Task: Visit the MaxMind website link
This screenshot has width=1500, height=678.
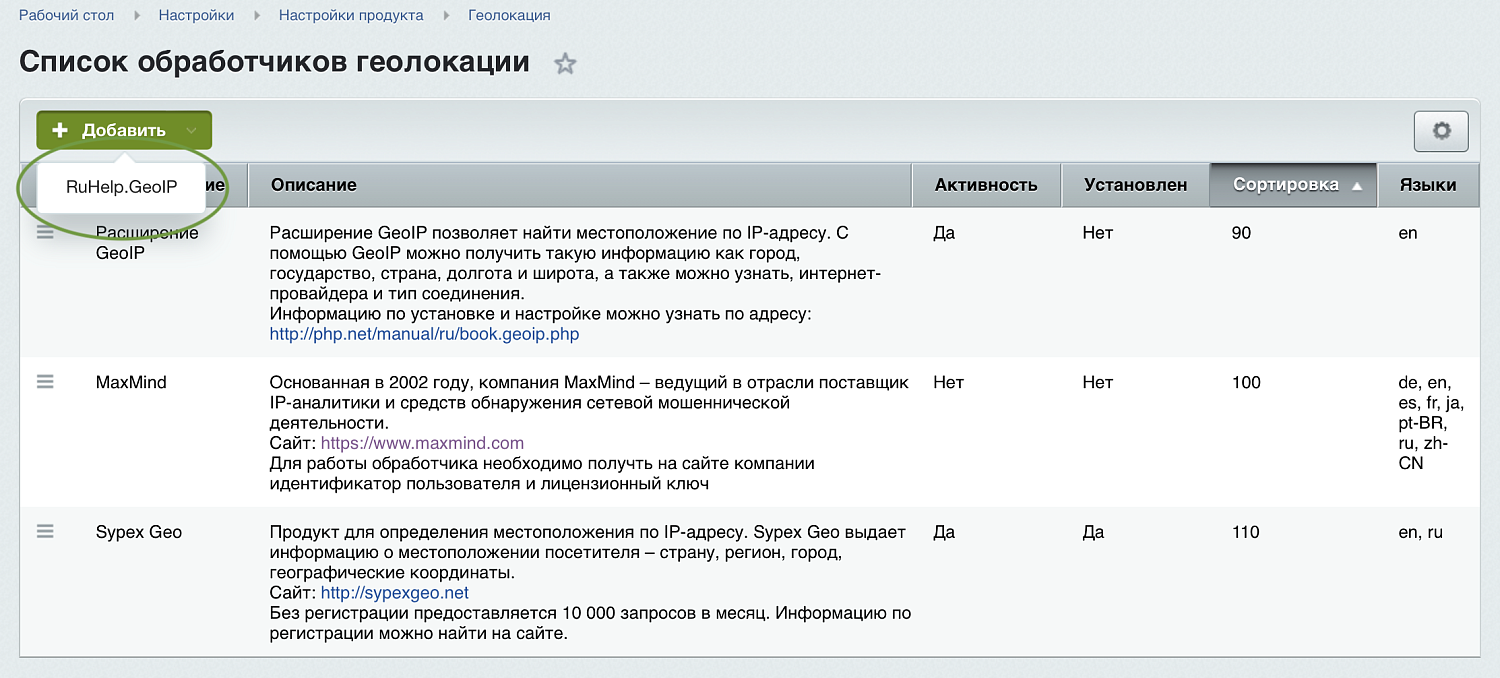Action: point(420,442)
